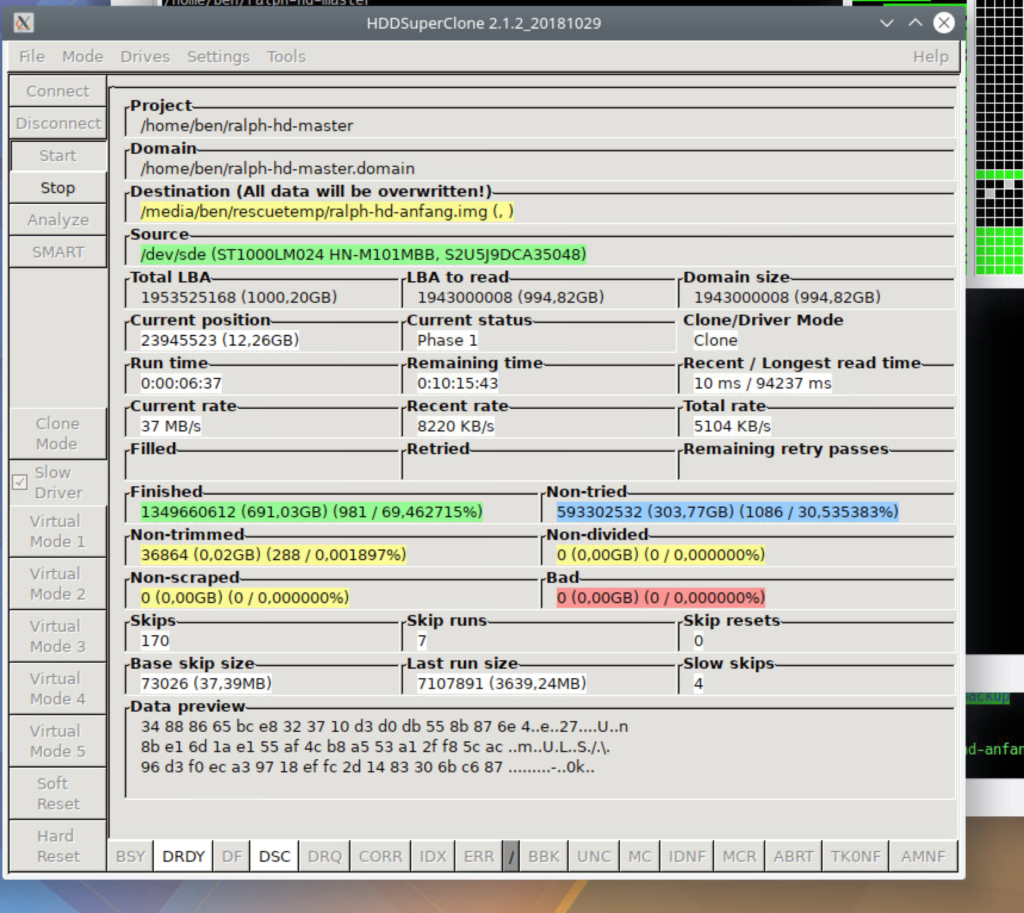
Task: Select Virtual Mode 5
Action: tap(57, 741)
